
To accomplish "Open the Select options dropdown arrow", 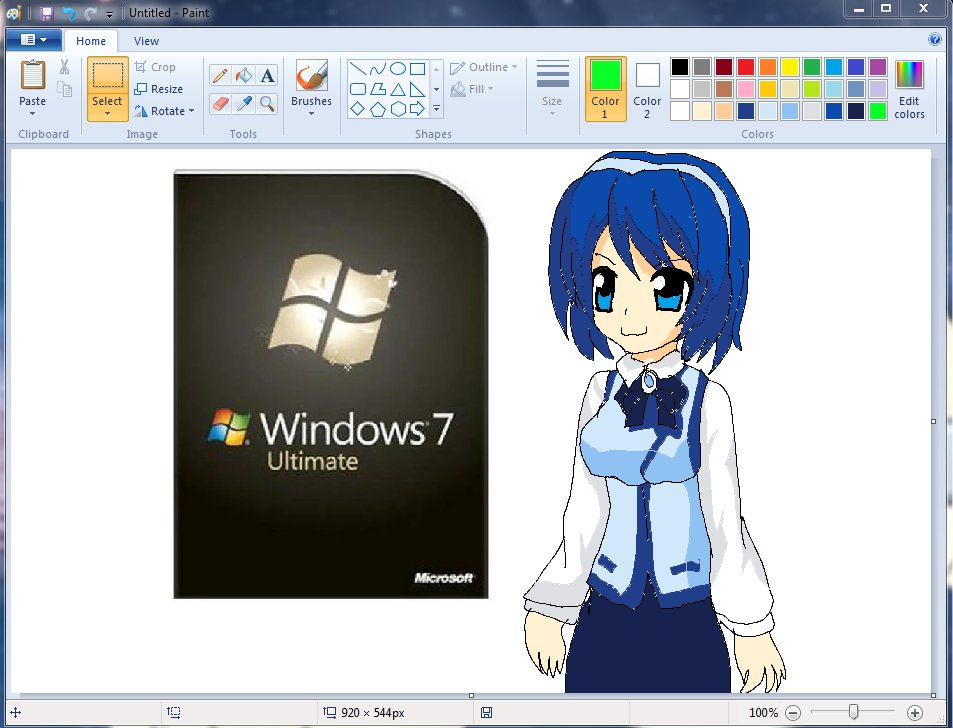I will (x=108, y=114).
